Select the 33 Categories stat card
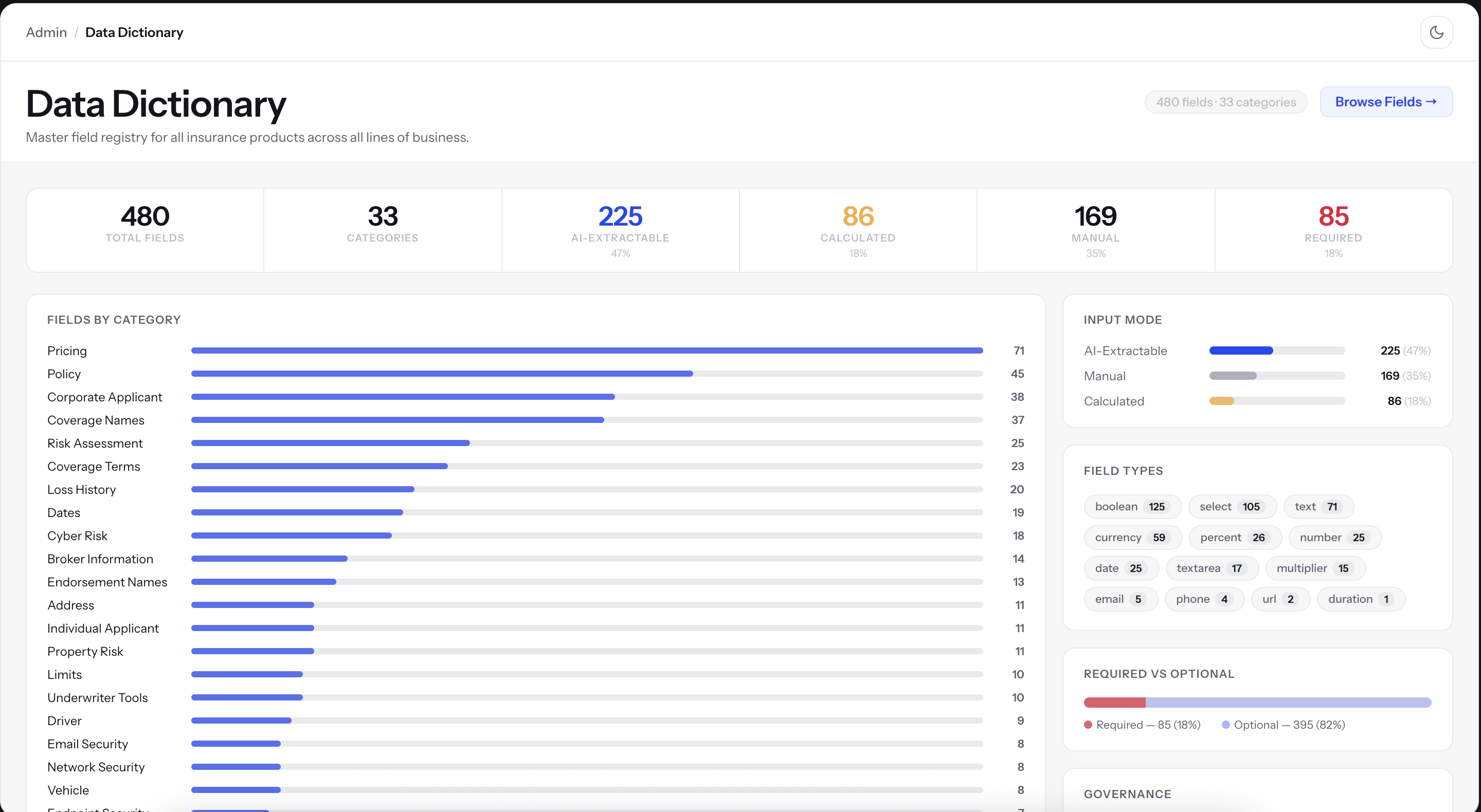This screenshot has height=812, width=1481. click(x=382, y=230)
